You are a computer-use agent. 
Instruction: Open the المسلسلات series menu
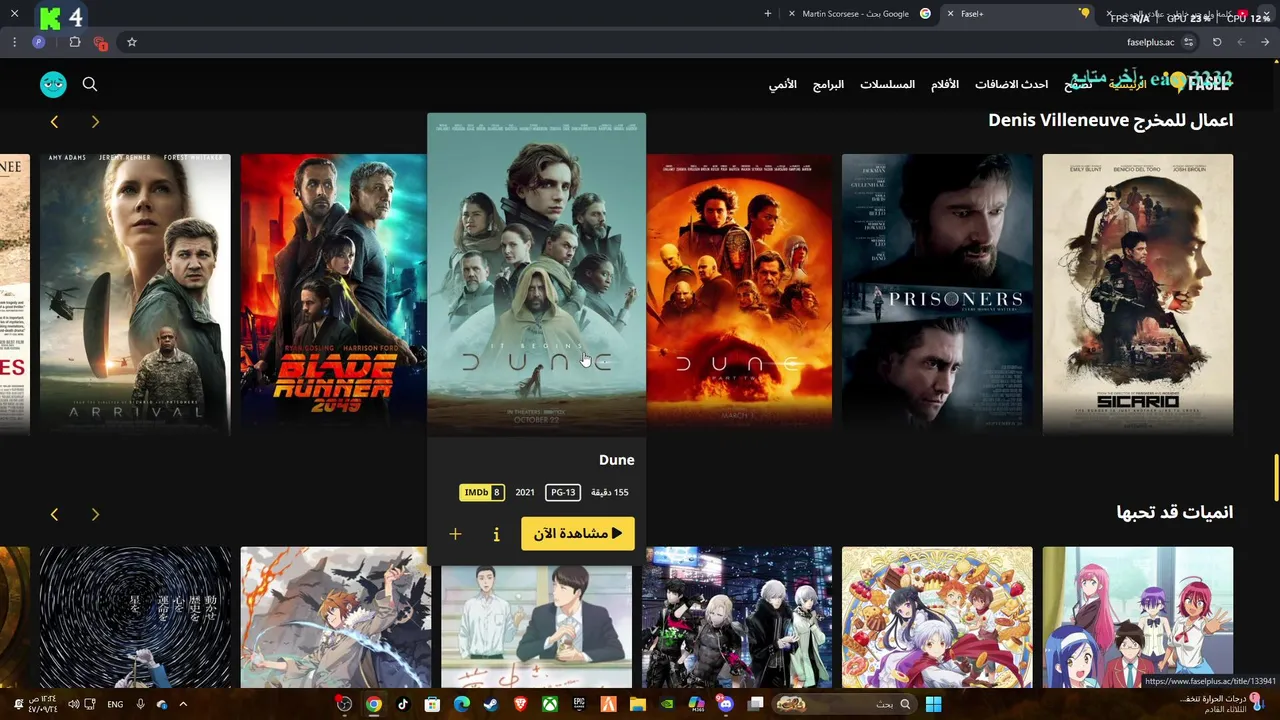click(887, 84)
